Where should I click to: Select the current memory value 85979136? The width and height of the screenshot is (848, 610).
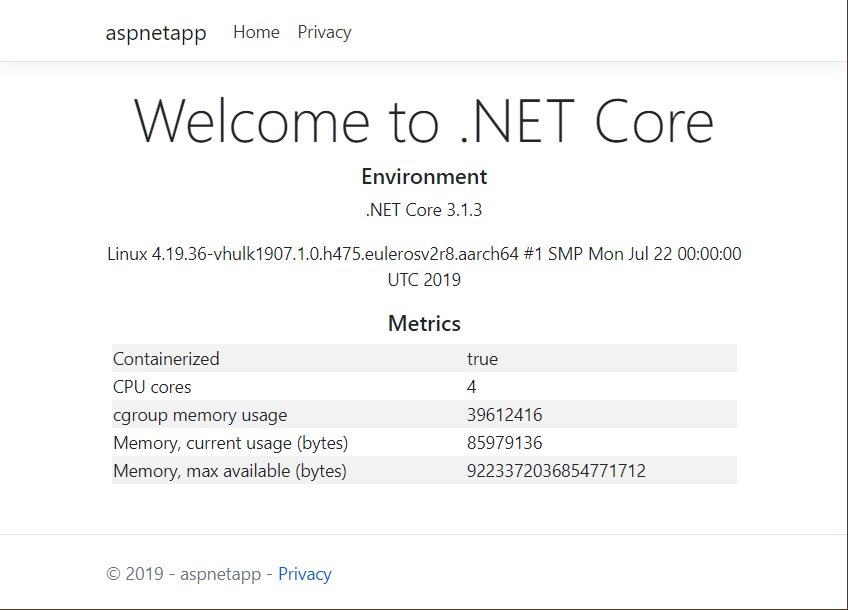tap(505, 443)
